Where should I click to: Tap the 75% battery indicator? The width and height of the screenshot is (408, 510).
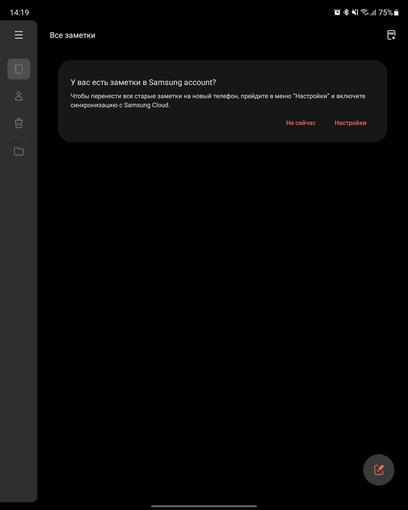click(388, 13)
